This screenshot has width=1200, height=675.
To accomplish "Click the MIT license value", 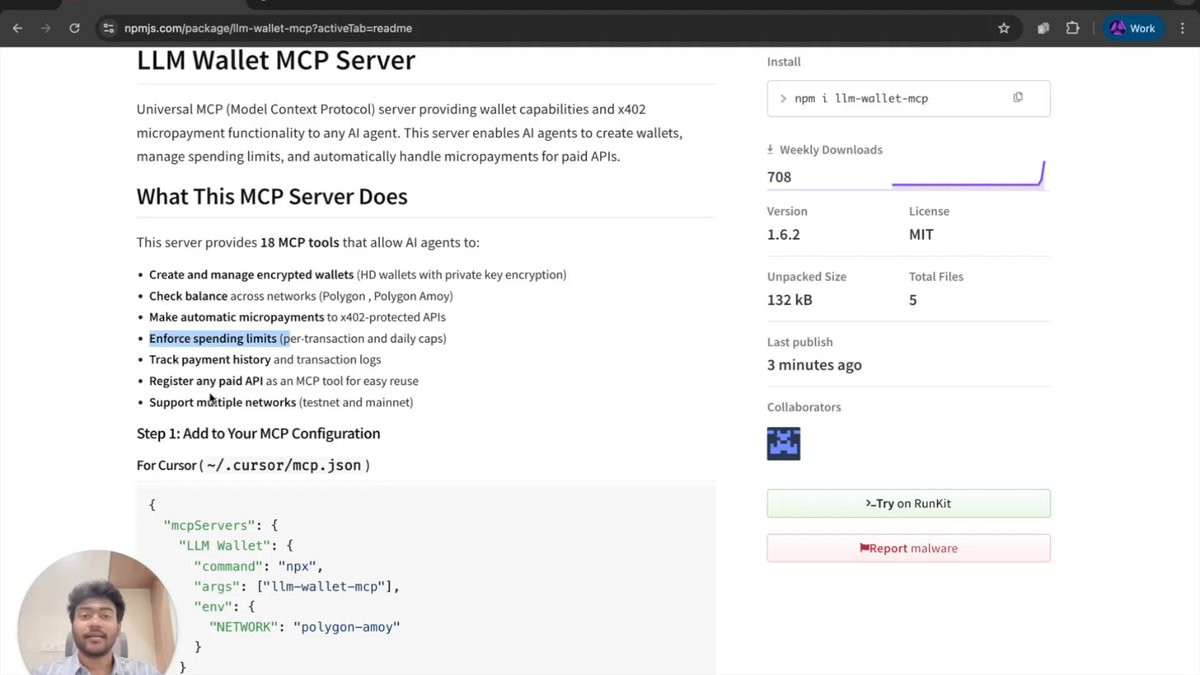I will [921, 235].
